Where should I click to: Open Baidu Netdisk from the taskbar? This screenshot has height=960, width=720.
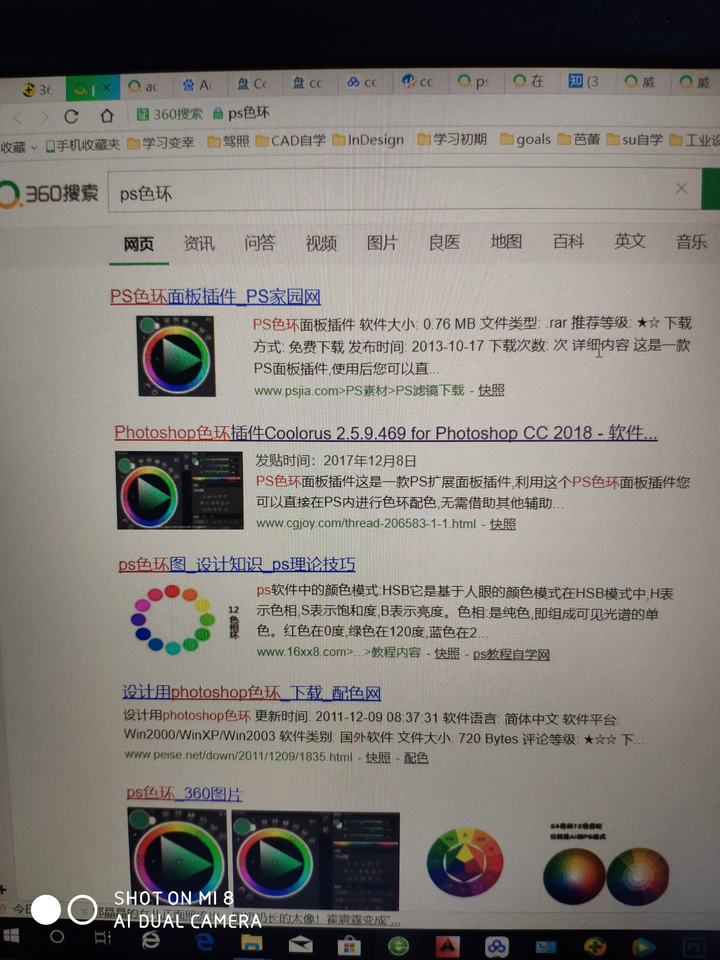coord(497,948)
